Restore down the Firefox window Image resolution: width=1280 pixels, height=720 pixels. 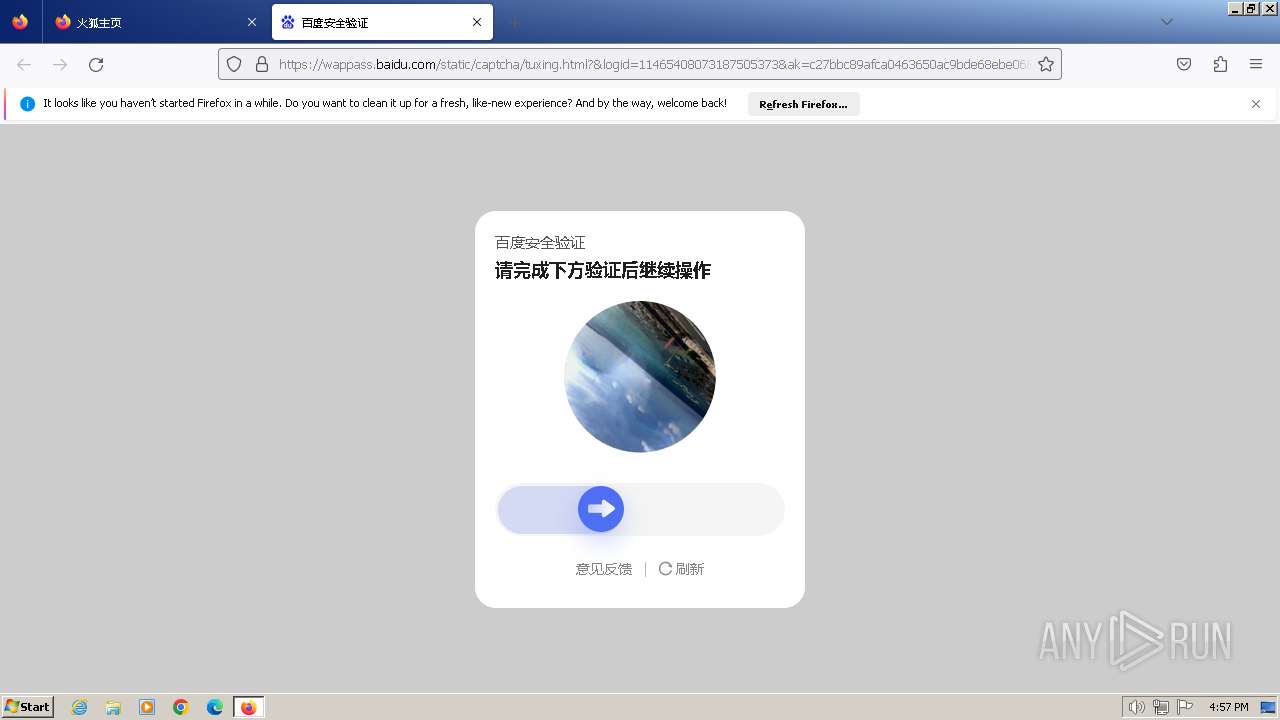click(1251, 8)
